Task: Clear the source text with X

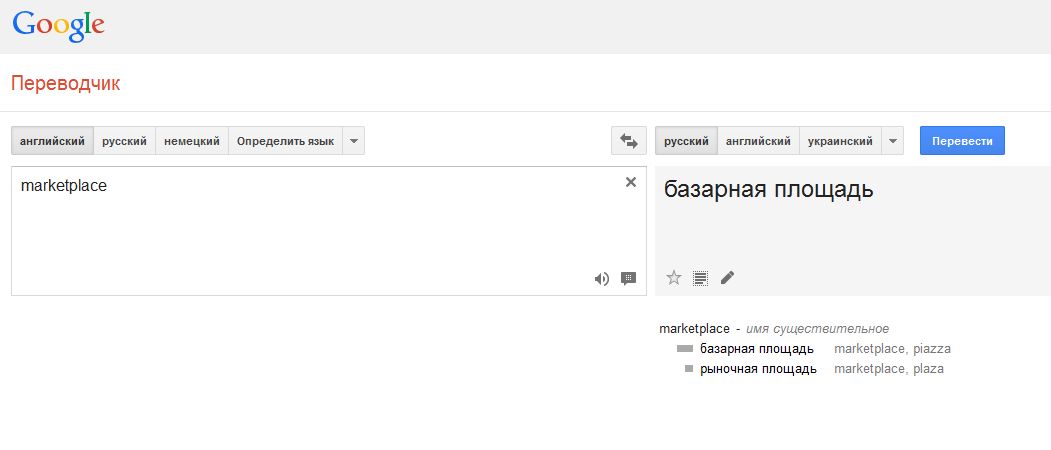Action: point(631,182)
